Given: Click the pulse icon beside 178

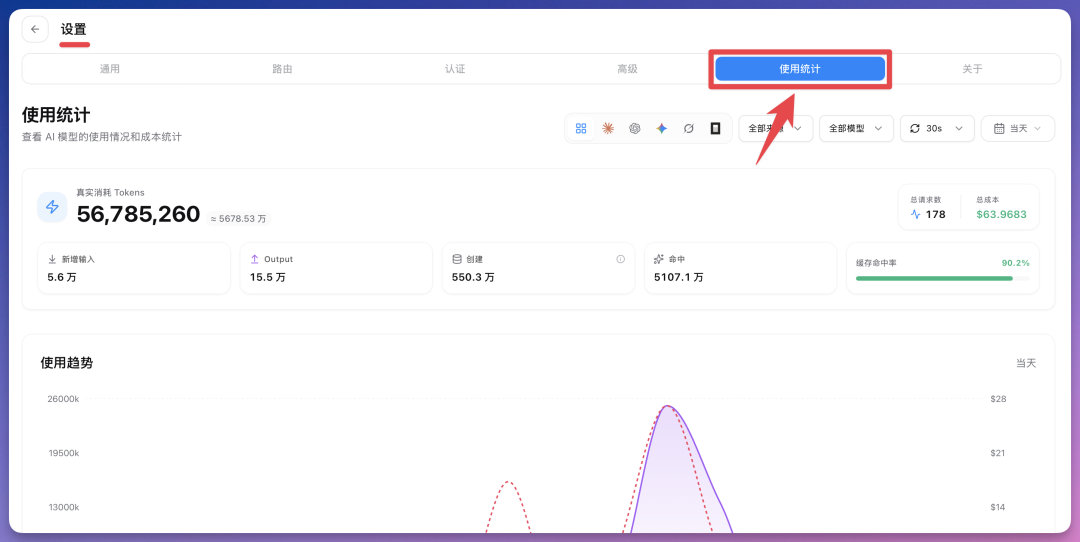Looking at the screenshot, I should (915, 214).
